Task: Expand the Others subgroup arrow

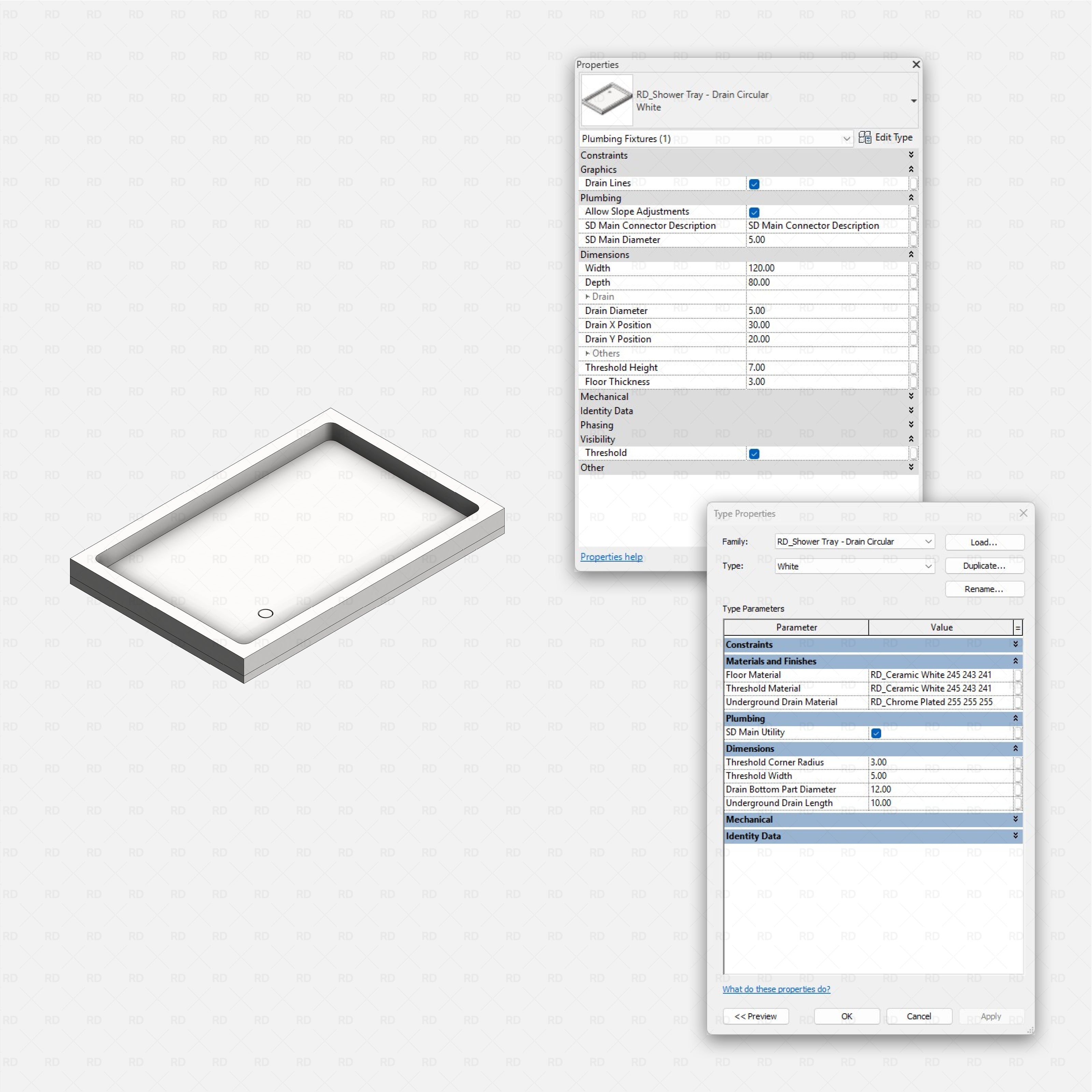Action: click(x=588, y=353)
